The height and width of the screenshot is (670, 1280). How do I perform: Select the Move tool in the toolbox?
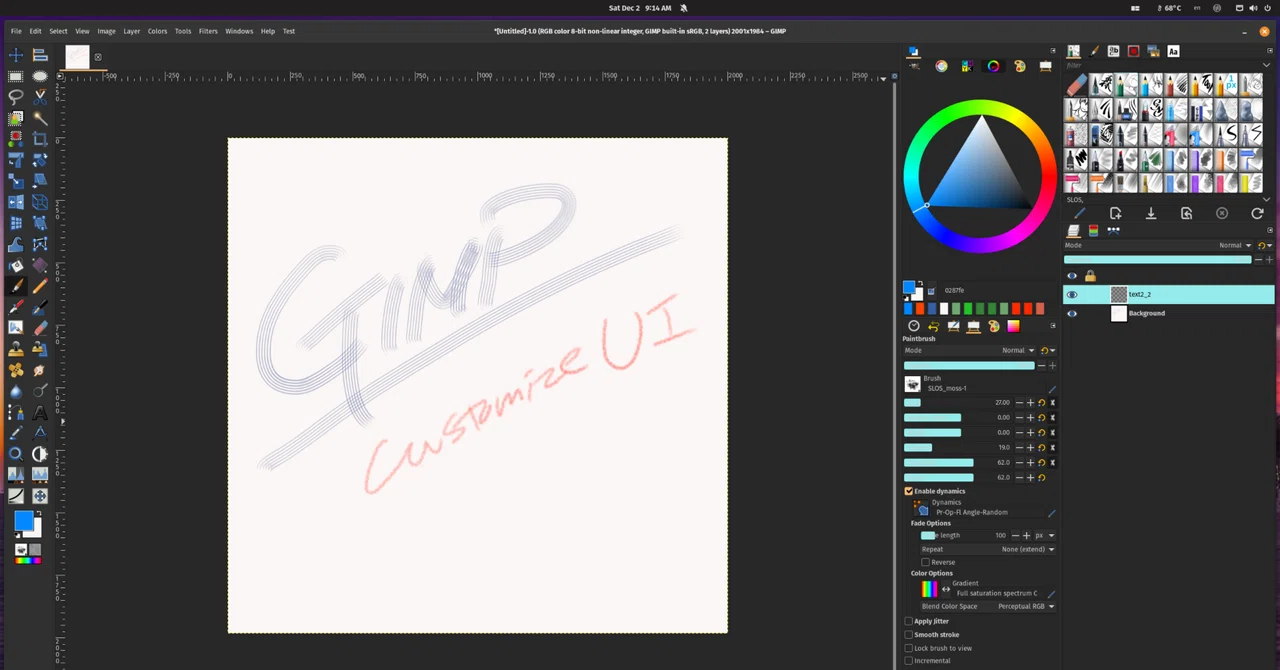pos(16,55)
